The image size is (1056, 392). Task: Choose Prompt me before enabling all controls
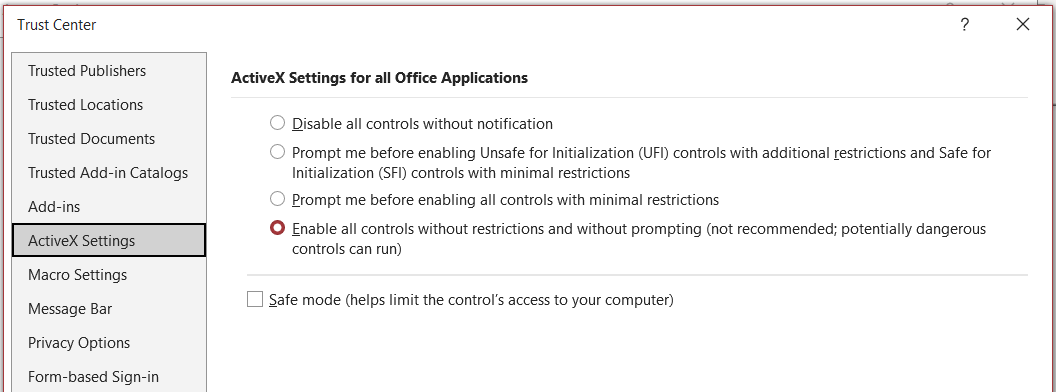pos(277,199)
